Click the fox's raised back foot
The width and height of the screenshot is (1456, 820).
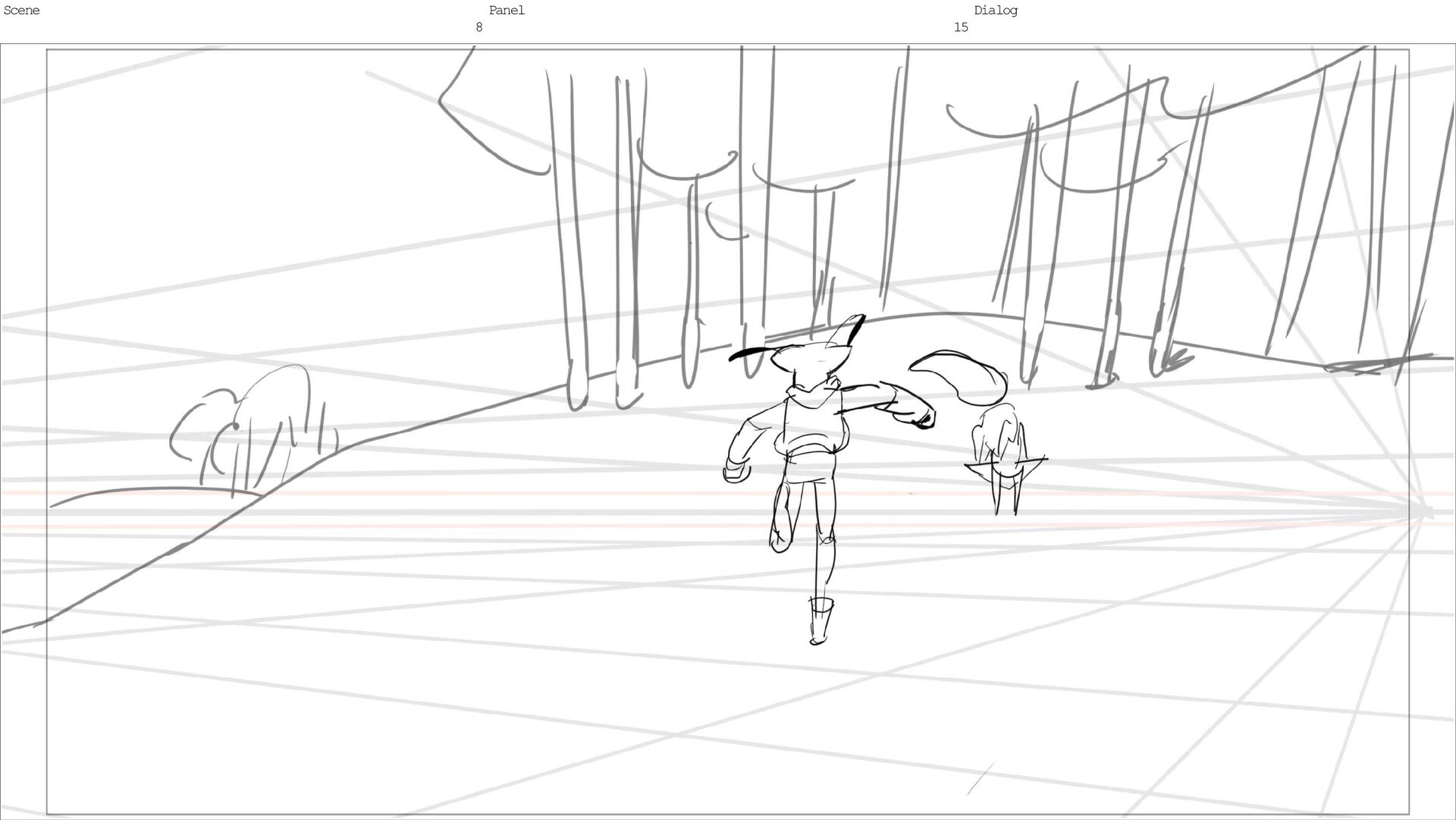click(780, 539)
